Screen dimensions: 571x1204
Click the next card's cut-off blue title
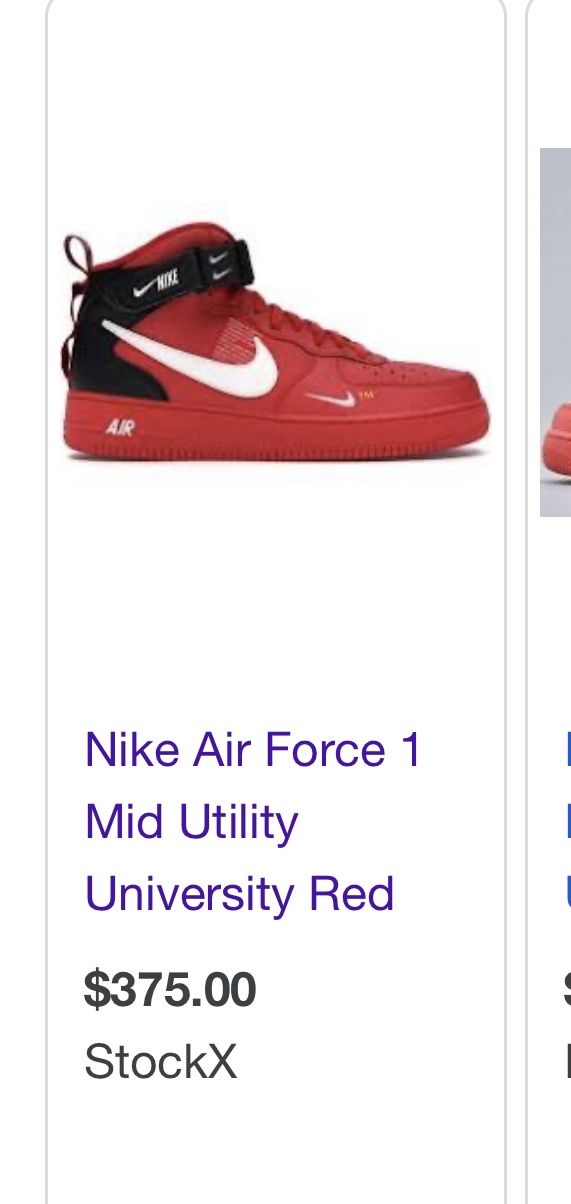point(567,822)
